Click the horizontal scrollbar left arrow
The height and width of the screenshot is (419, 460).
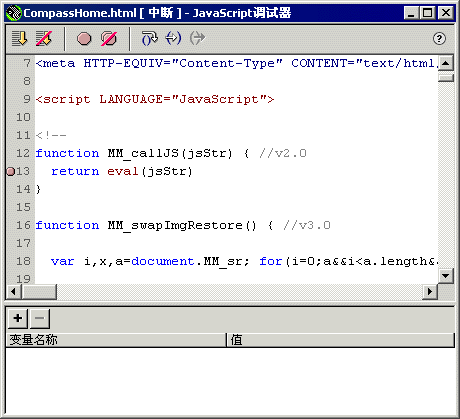[13, 292]
